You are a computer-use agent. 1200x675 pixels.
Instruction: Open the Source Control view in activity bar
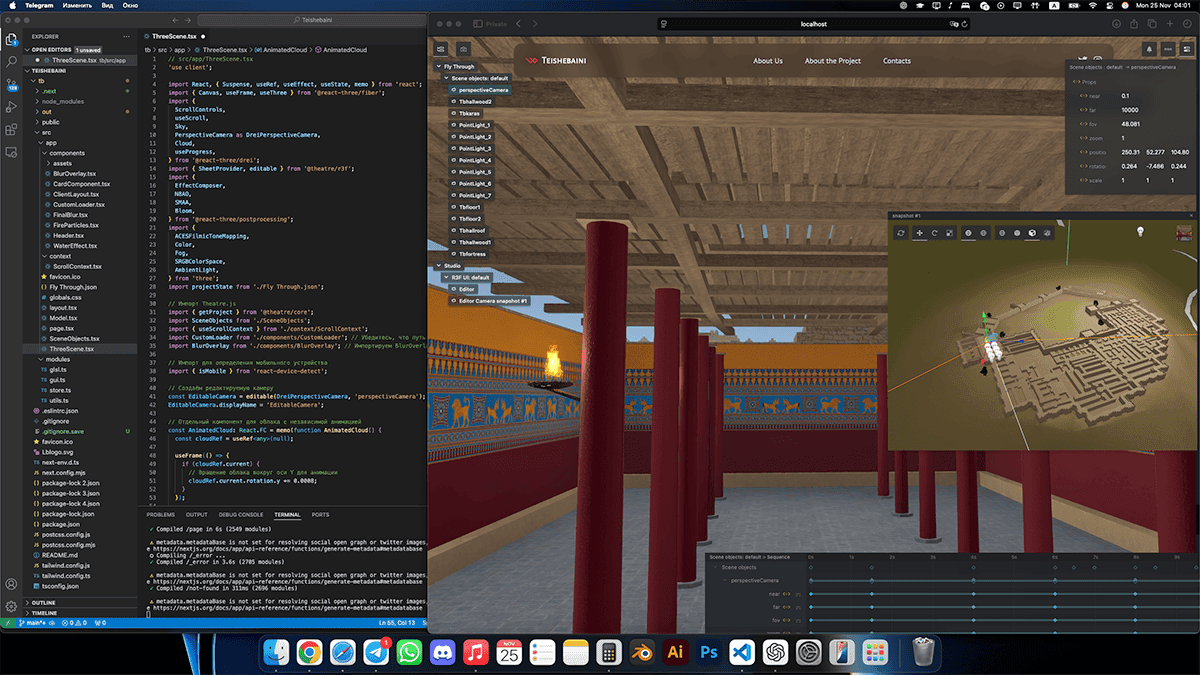[12, 85]
